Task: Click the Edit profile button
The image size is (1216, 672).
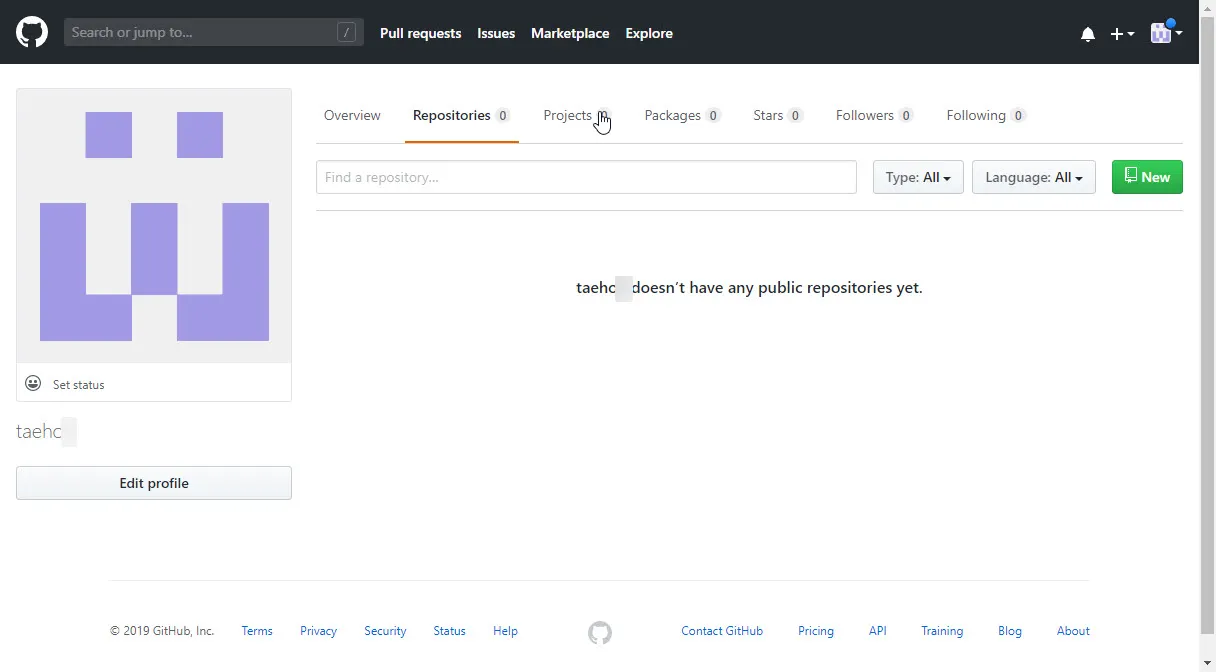Action: [x=154, y=483]
